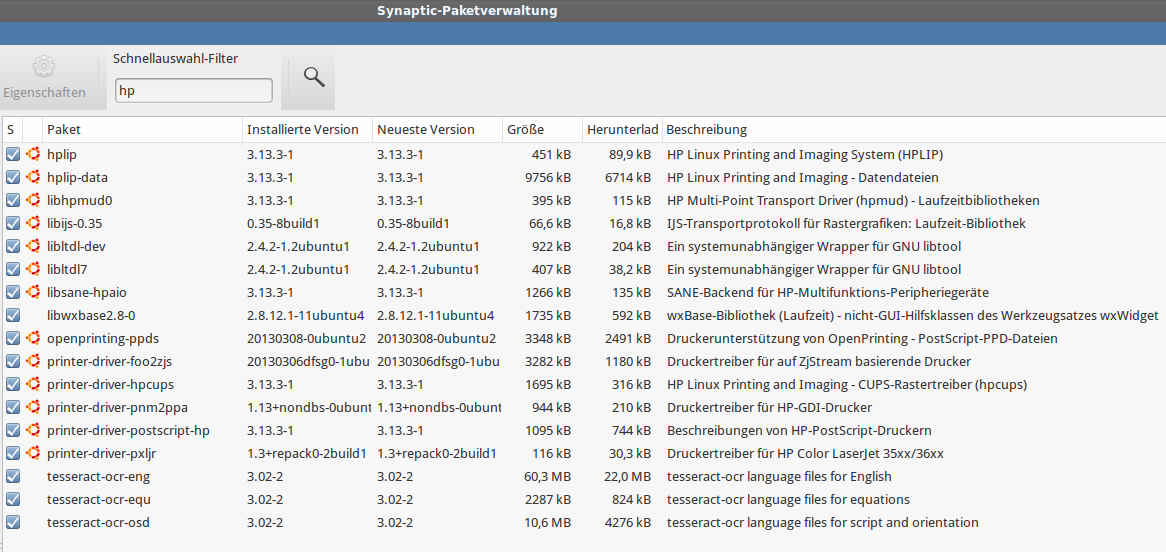Sort by Paket column header

(x=142, y=130)
